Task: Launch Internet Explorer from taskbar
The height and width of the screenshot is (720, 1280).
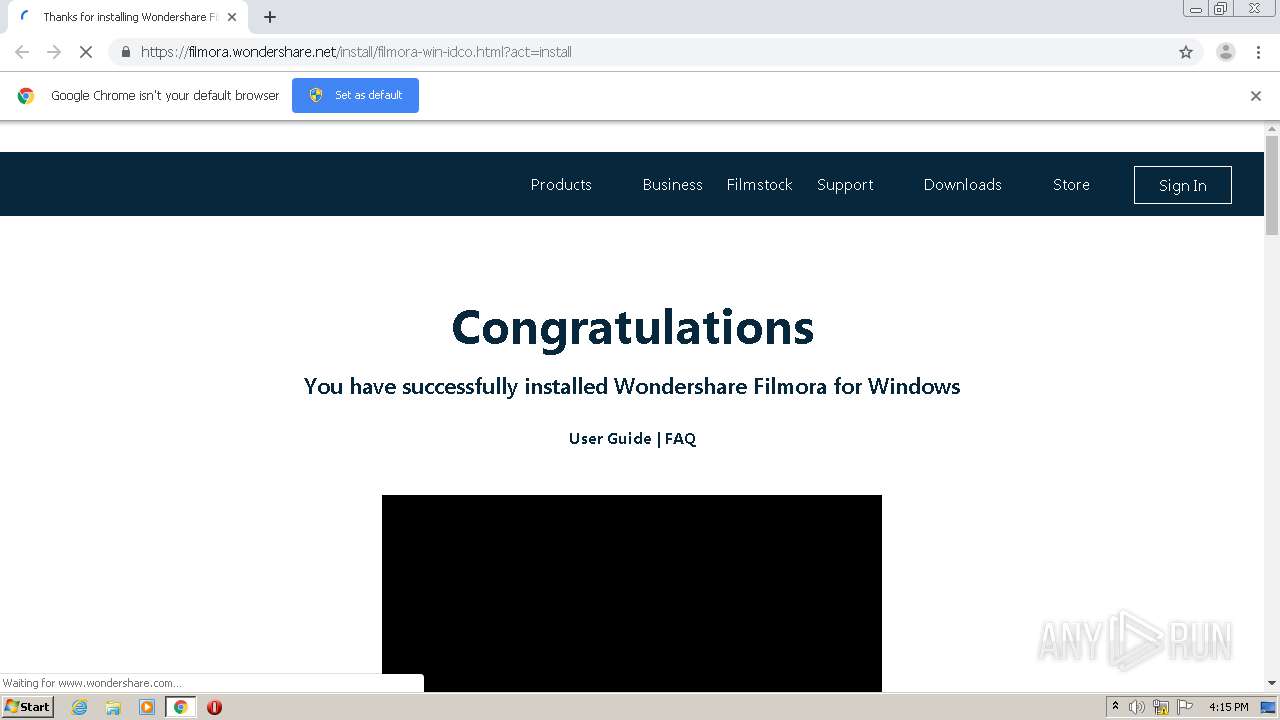Action: [x=80, y=707]
